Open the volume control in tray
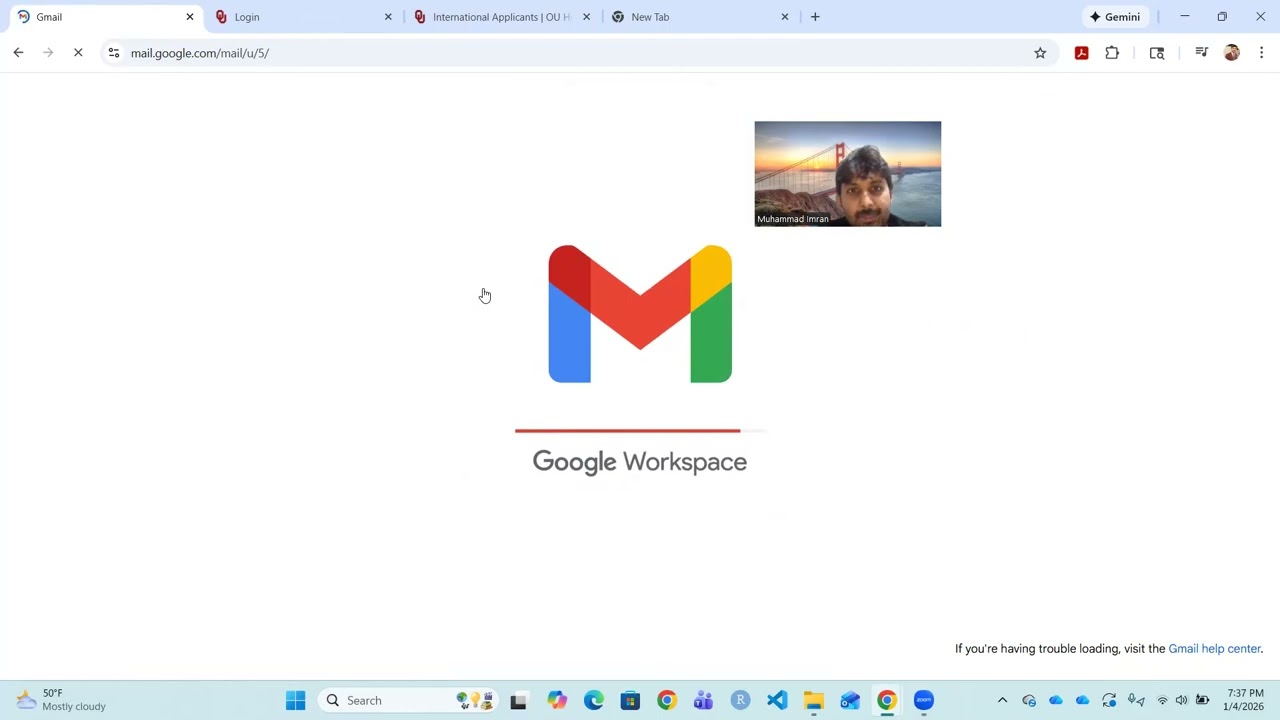 [x=1182, y=701]
